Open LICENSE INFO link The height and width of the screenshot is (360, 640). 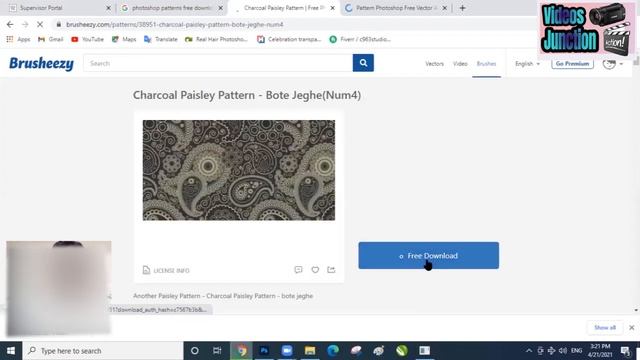(166, 270)
